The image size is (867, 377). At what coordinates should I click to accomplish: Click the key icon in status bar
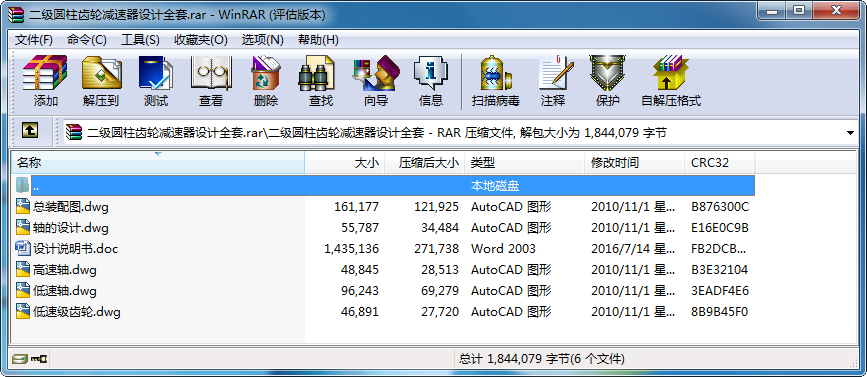[x=40, y=359]
